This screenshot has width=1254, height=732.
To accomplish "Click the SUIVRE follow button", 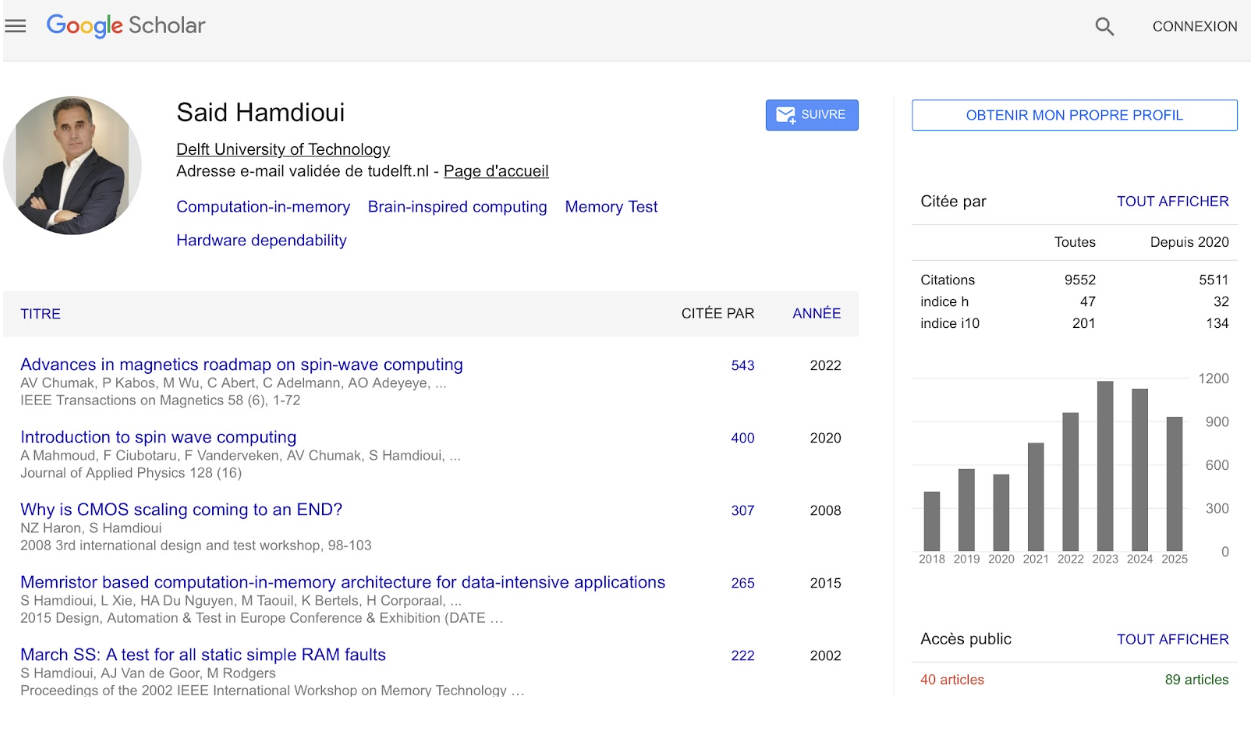I will 811,115.
